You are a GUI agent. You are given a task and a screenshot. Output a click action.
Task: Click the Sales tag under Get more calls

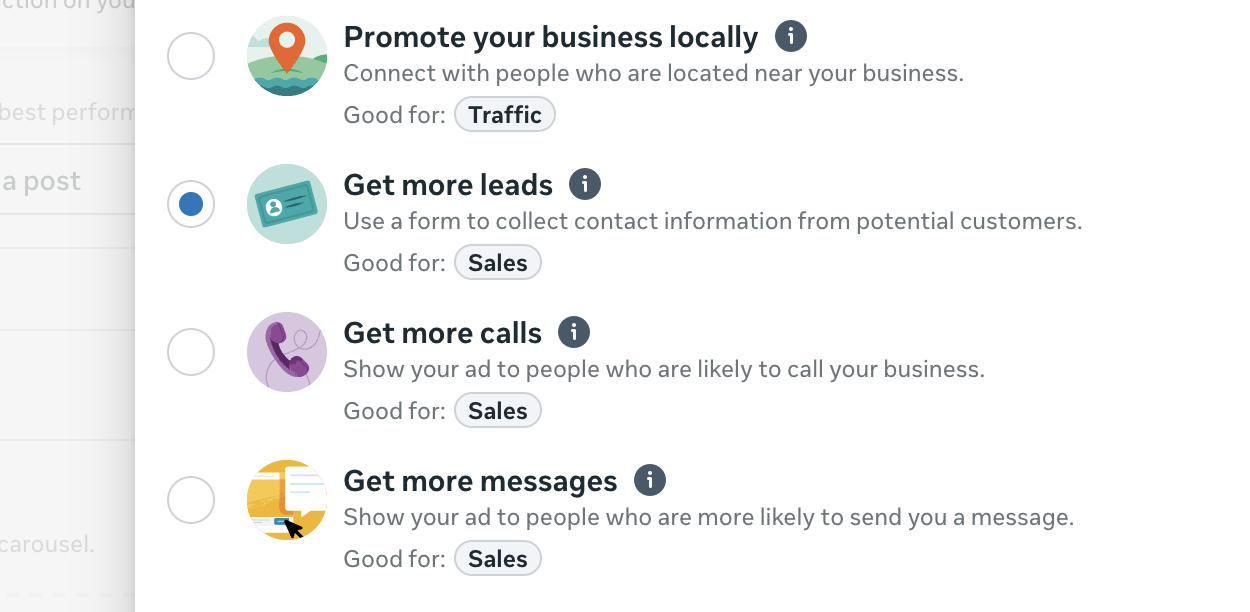coord(498,411)
